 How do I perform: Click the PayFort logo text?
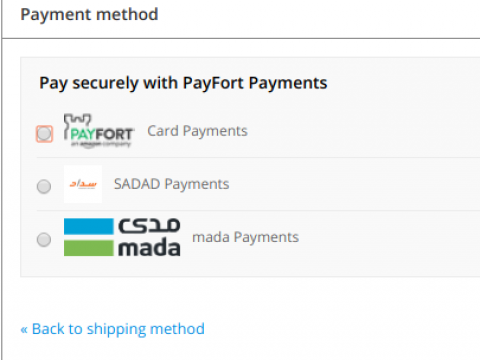[x=102, y=134]
